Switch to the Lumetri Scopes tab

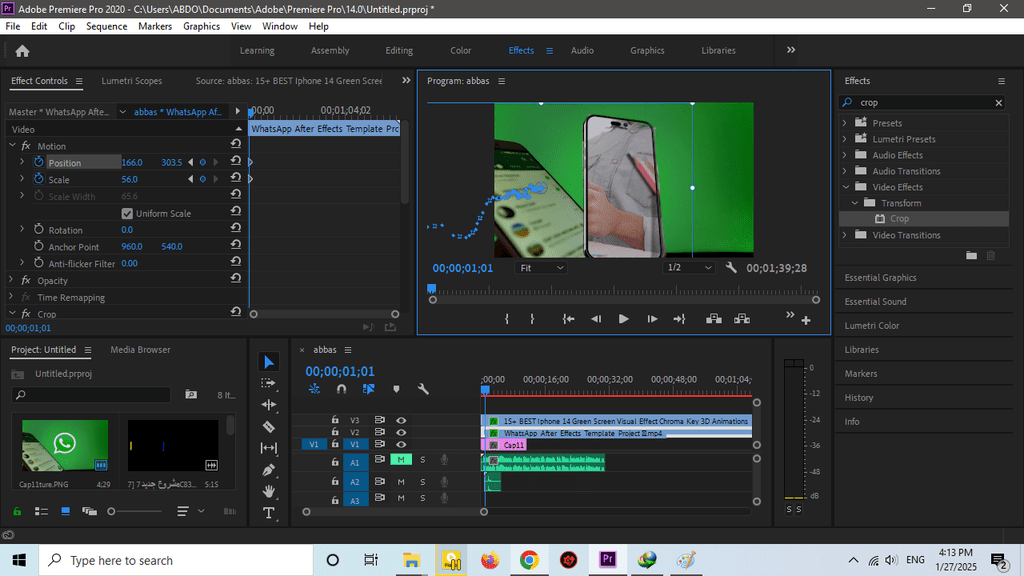click(x=131, y=80)
